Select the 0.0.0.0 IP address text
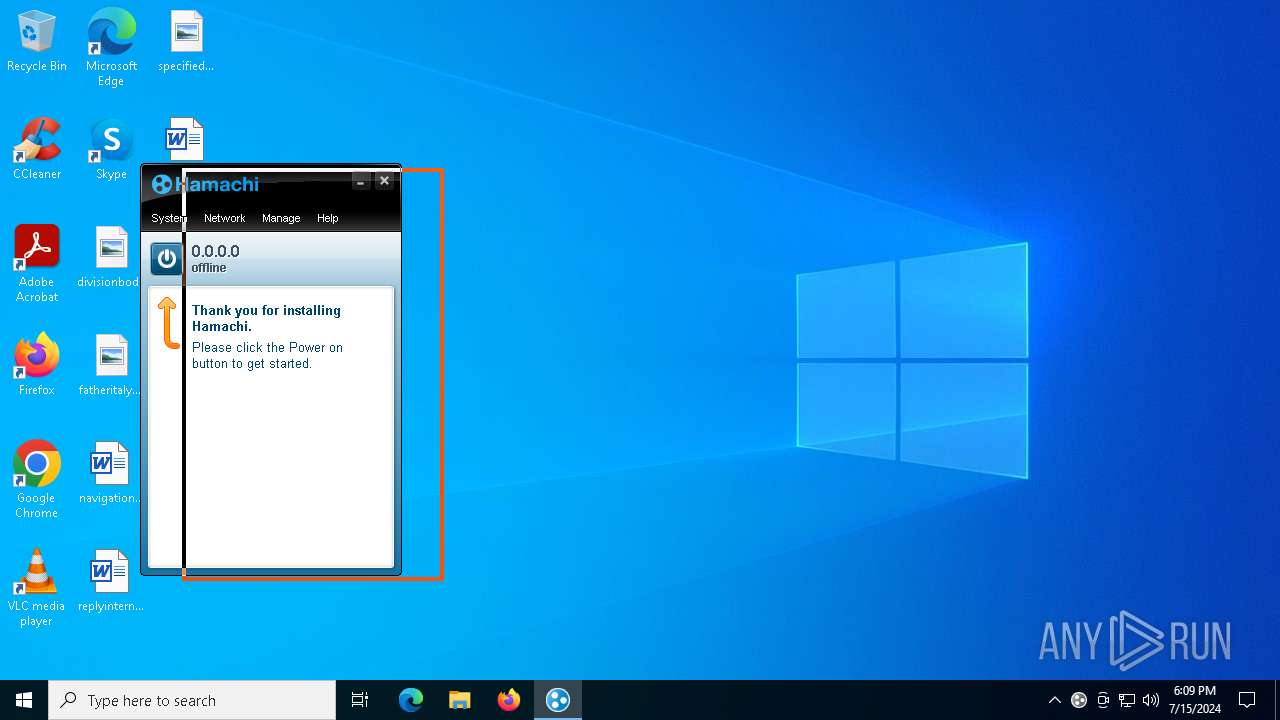This screenshot has width=1280, height=720. [215, 251]
